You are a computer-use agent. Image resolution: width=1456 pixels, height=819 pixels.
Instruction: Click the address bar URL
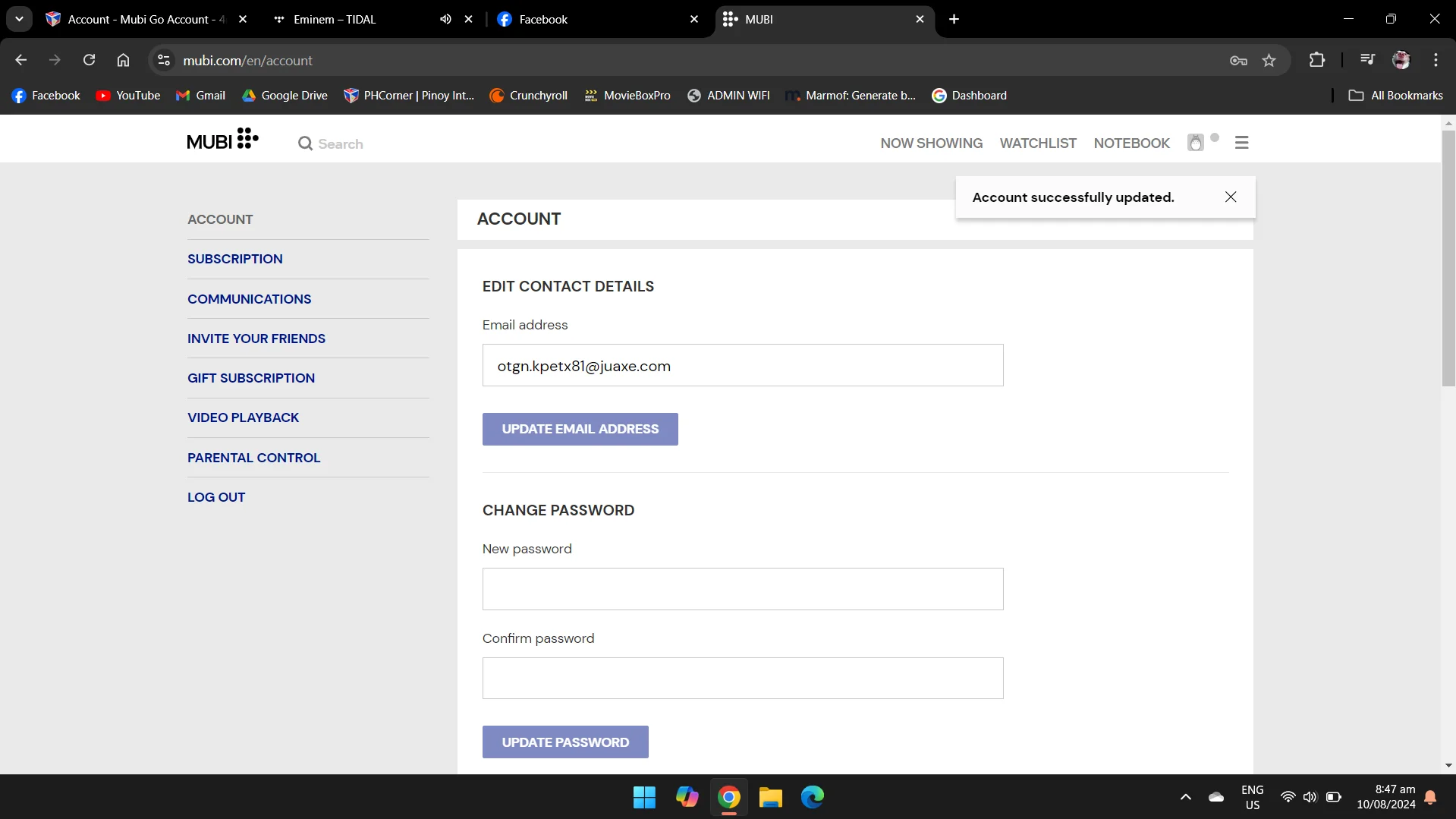[x=247, y=60]
